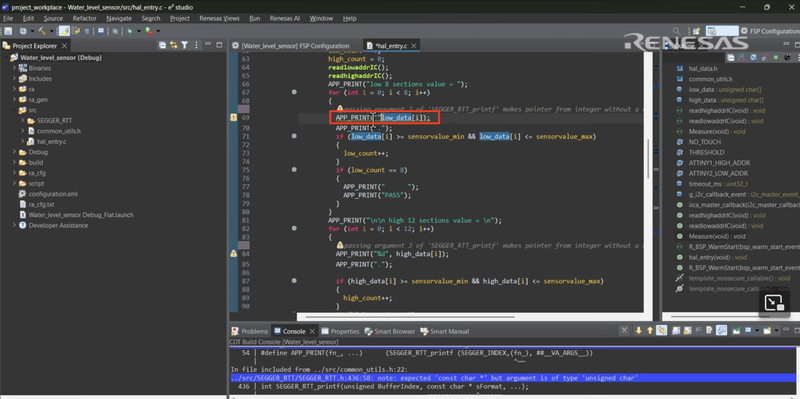This screenshot has height=399, width=800.
Task: Open the Renesas AI menu
Action: tap(285, 18)
